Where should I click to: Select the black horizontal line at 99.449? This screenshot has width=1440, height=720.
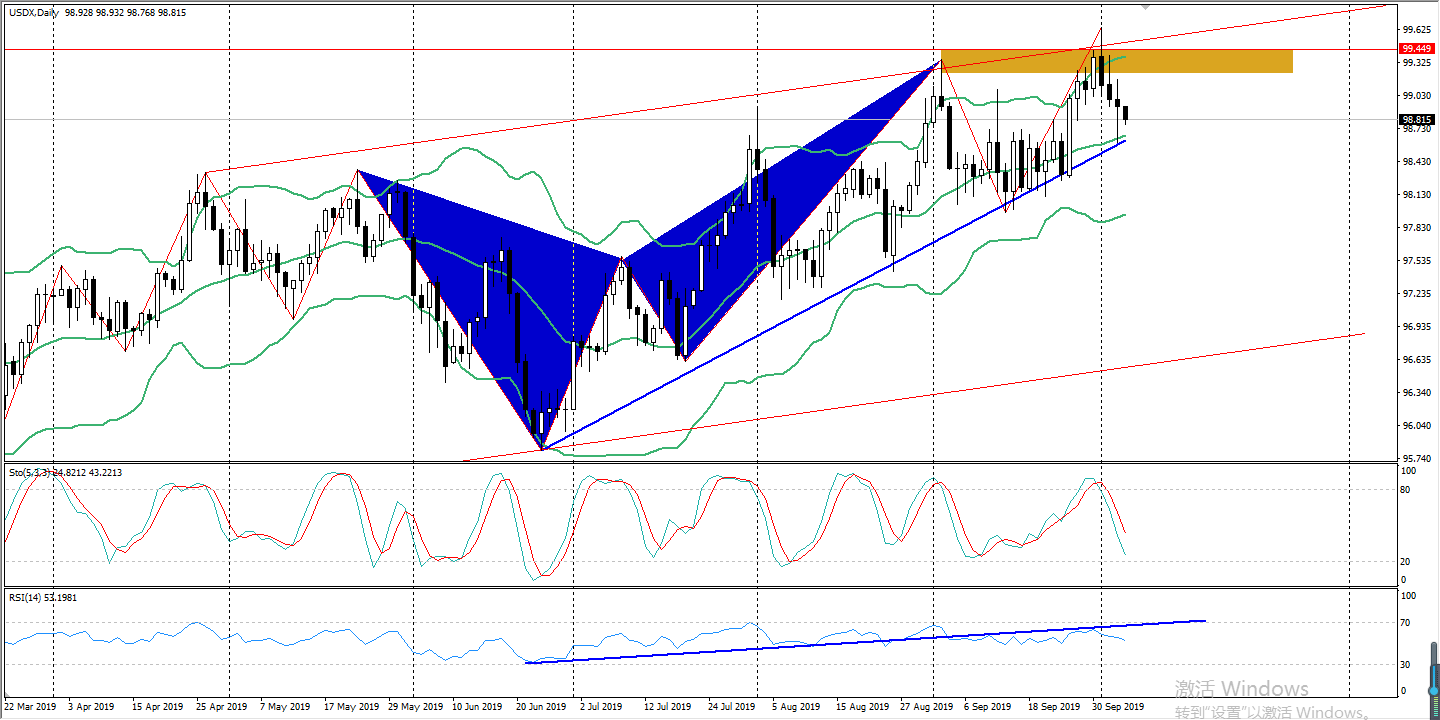coord(500,49)
